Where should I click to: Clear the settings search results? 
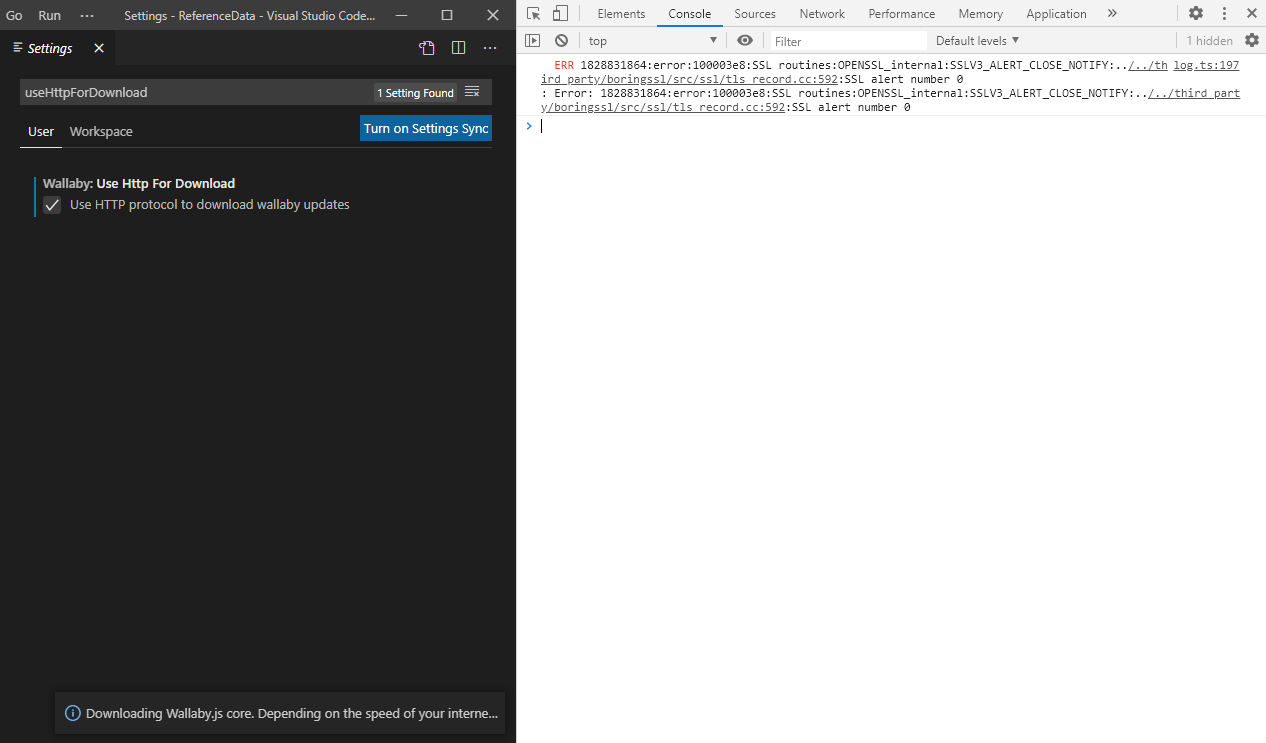472,91
